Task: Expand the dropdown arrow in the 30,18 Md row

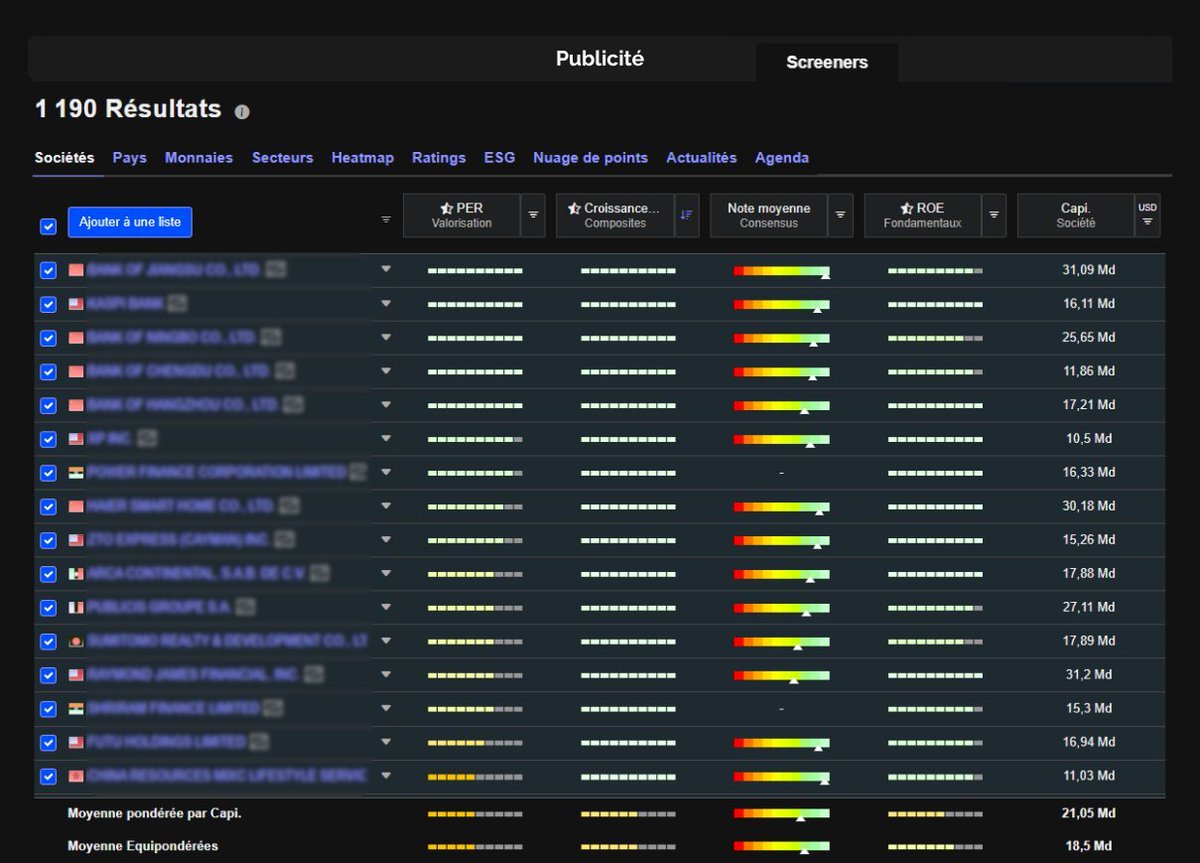Action: click(386, 506)
